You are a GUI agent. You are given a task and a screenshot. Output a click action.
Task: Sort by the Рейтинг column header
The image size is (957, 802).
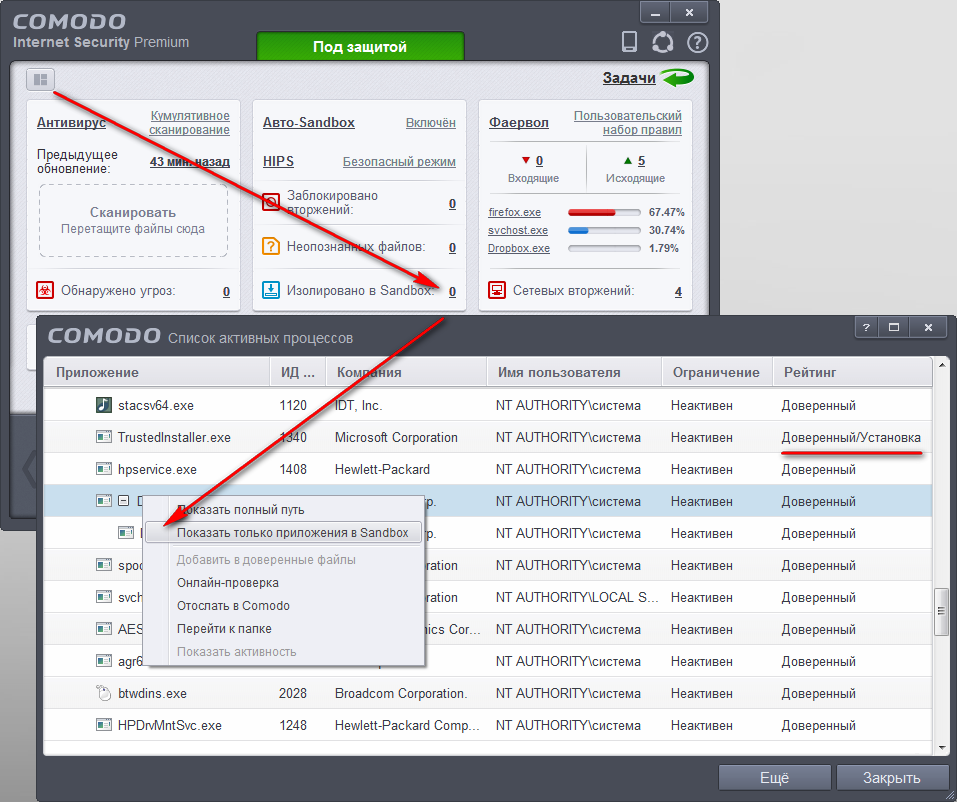853,372
